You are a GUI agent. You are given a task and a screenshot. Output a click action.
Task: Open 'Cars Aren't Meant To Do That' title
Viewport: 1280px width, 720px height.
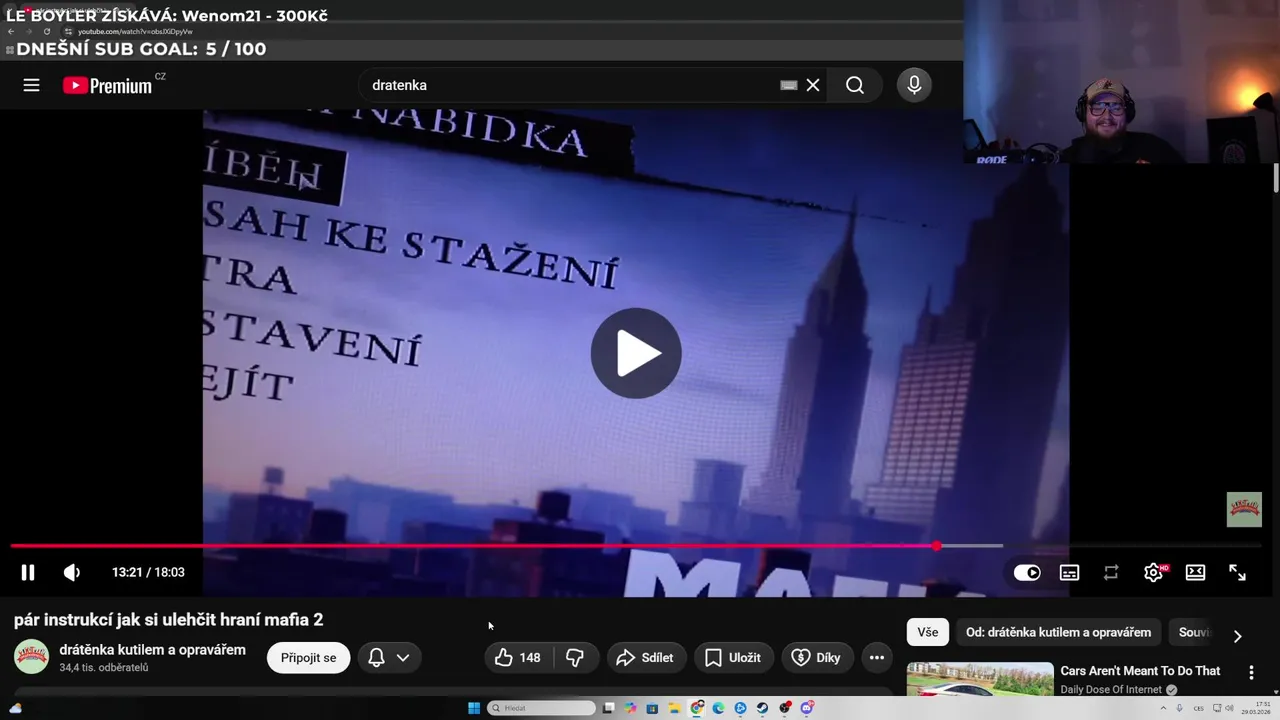tap(1140, 671)
